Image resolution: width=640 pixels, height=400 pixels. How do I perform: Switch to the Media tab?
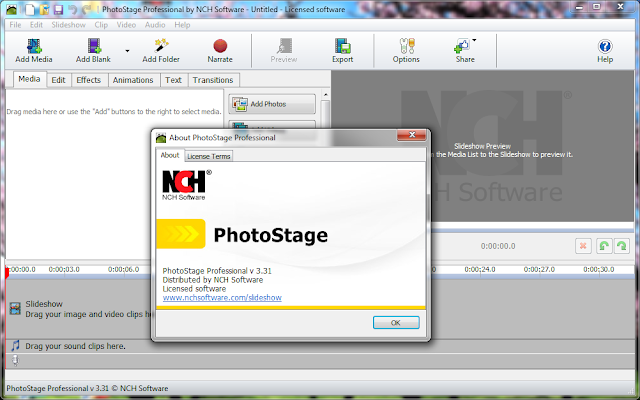pyautogui.click(x=29, y=79)
